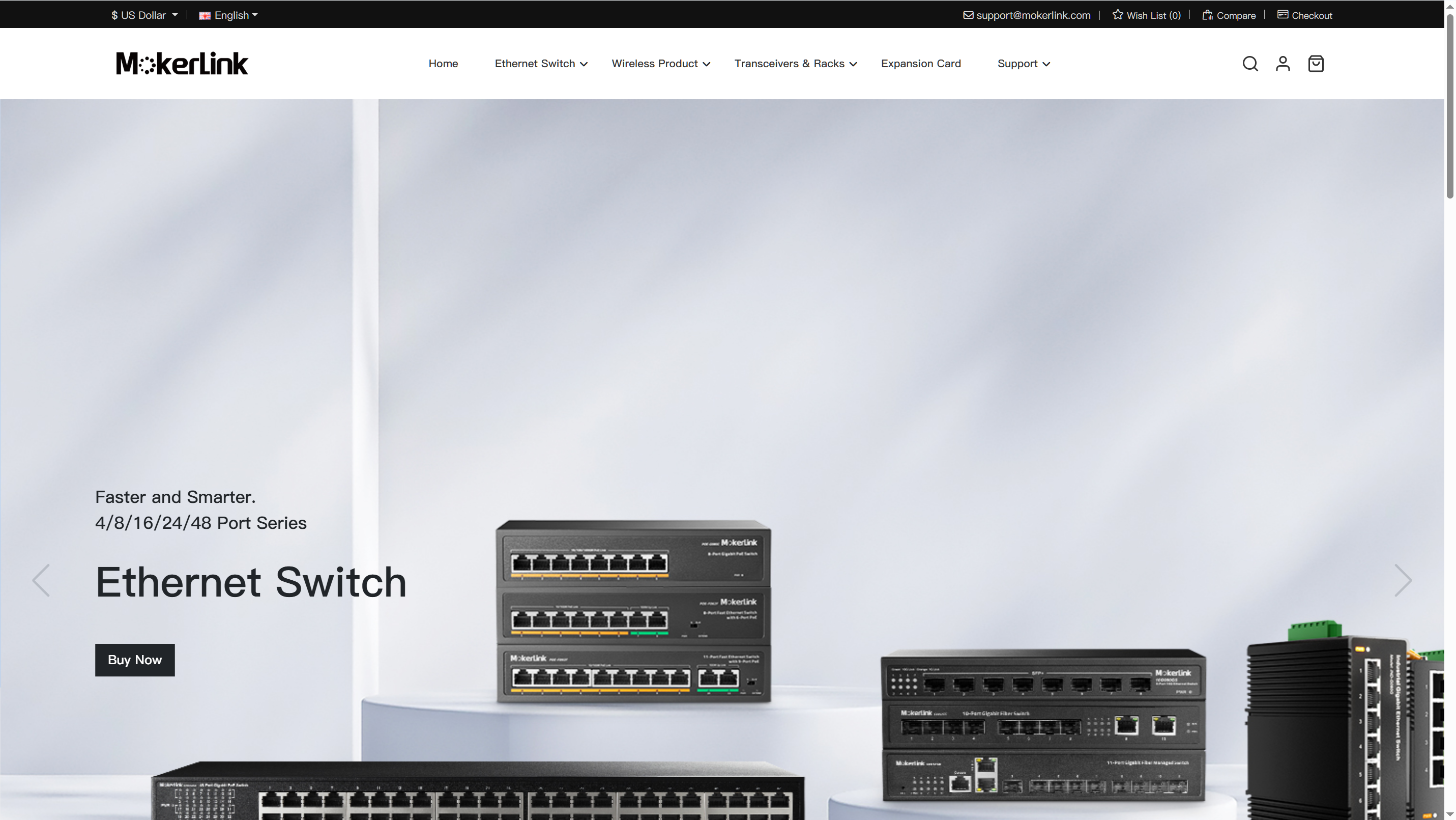The image size is (1456, 820).
Task: Go to the Home menu item
Action: click(443, 63)
